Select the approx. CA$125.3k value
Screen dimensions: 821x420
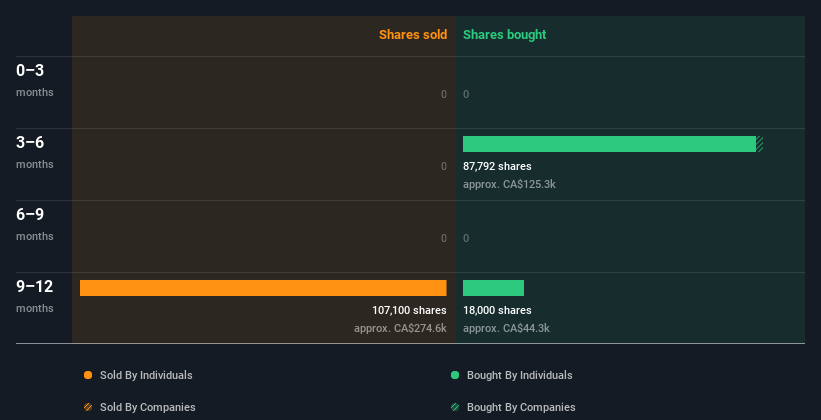click(509, 184)
